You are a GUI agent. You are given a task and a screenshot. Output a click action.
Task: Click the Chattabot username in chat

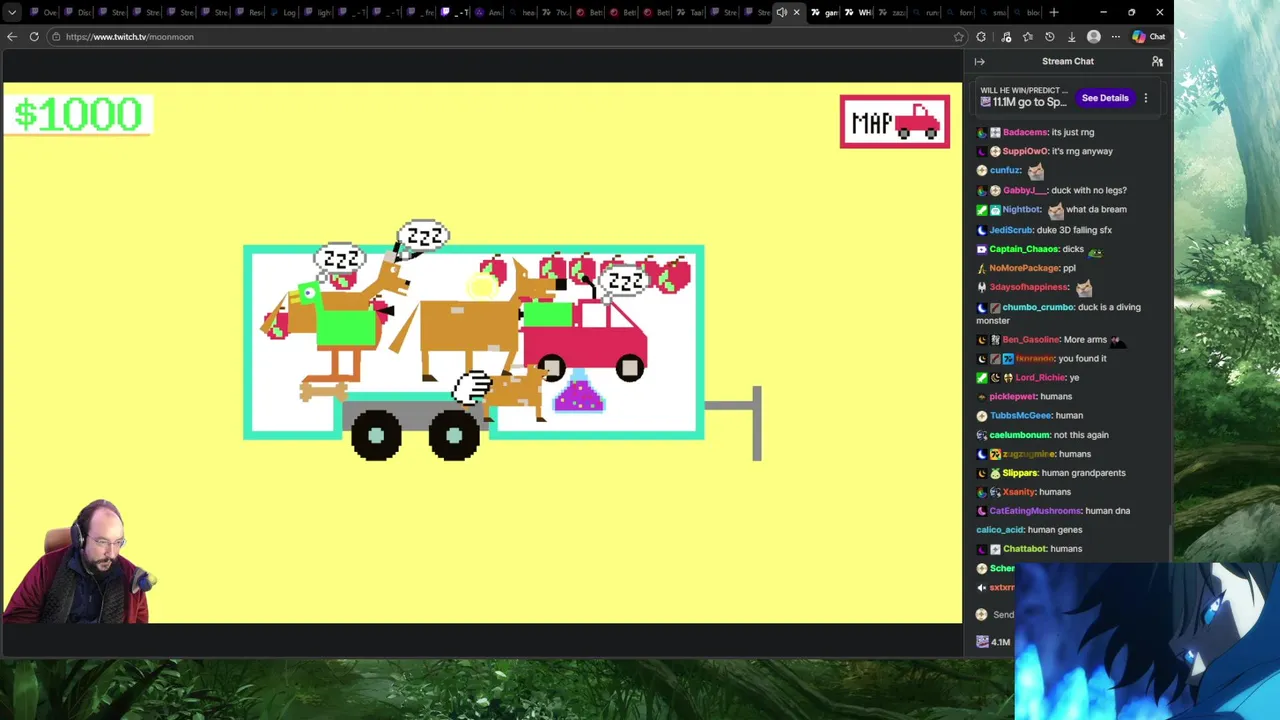(1024, 549)
